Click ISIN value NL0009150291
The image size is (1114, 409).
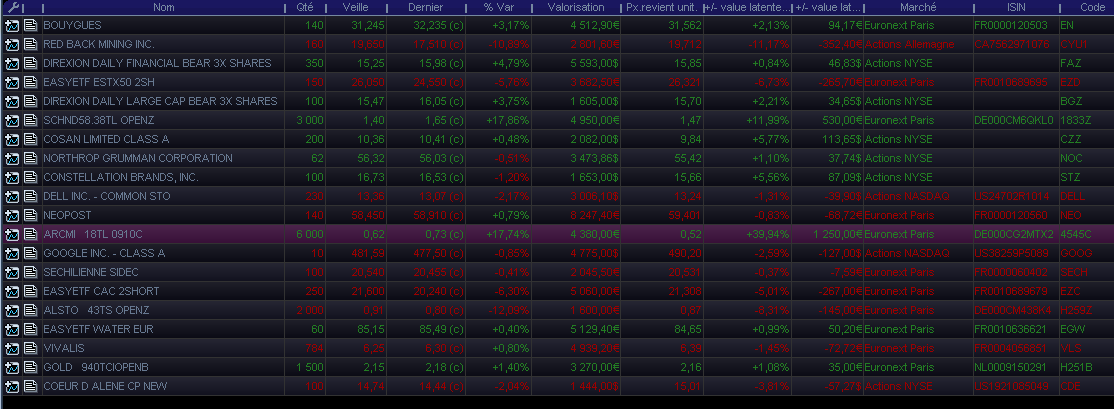point(1011,367)
